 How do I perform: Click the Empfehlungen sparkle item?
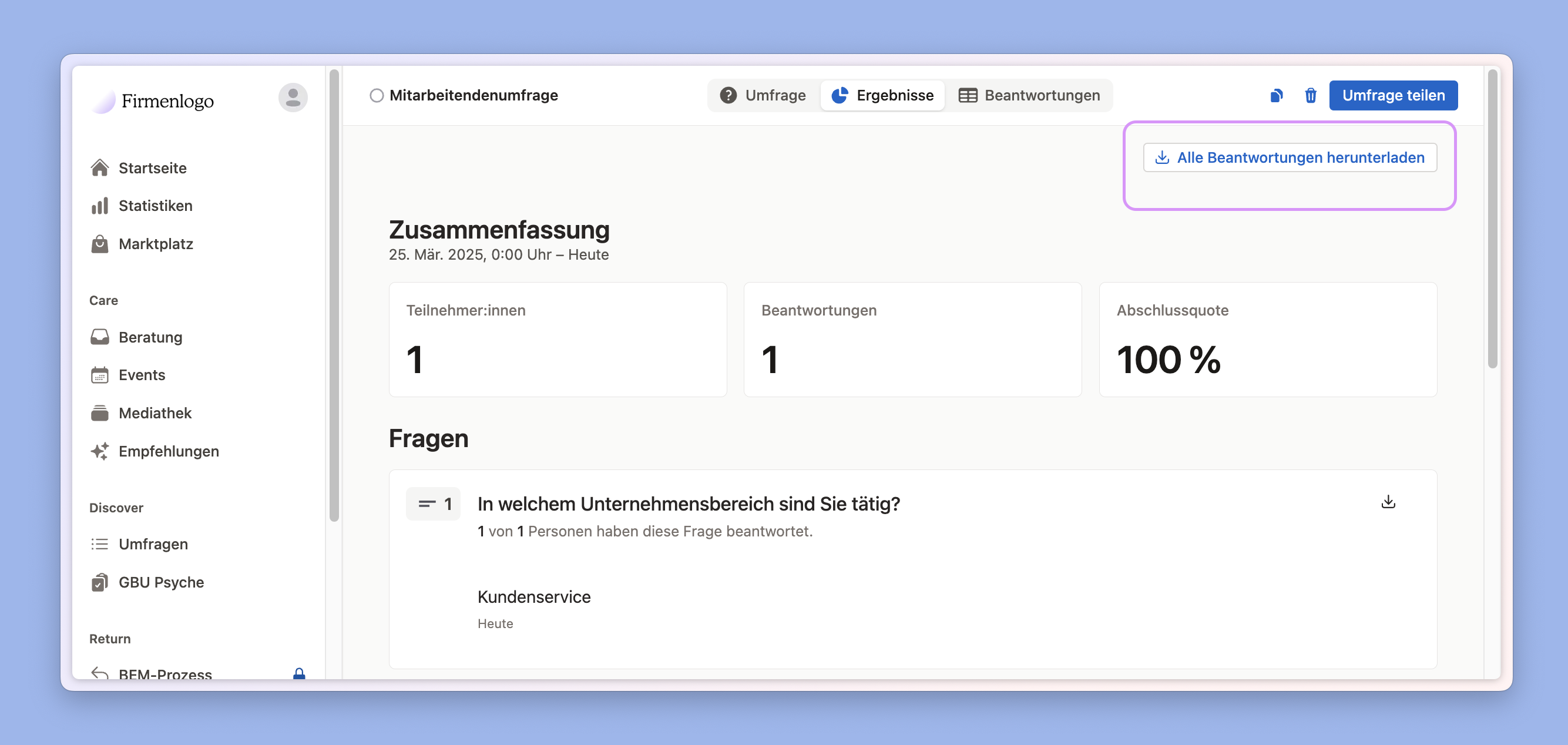[168, 451]
